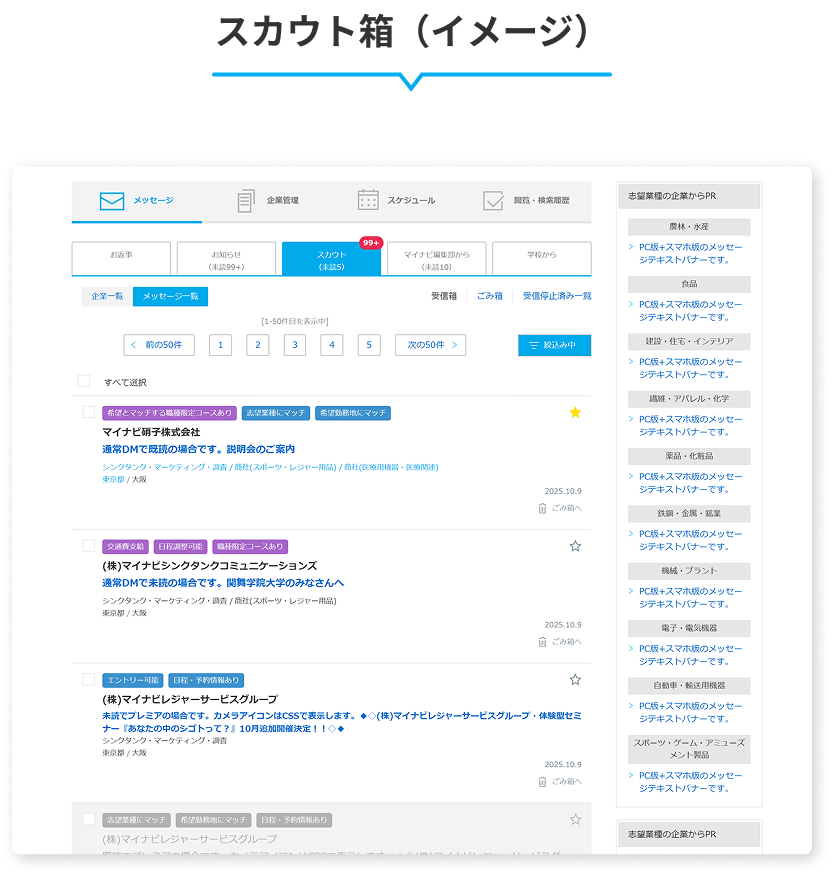
Task: Click company name マイナビ硝子株式会社
Action: click(151, 432)
